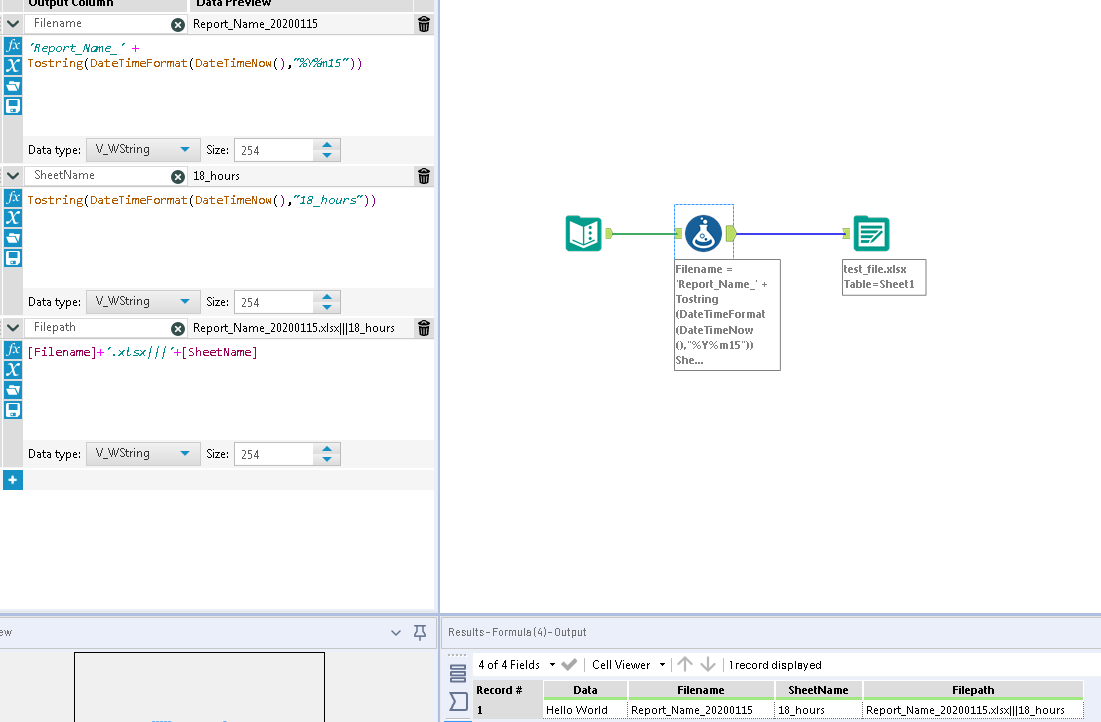
Task: Save the Filepath expression
Action: [x=13, y=410]
